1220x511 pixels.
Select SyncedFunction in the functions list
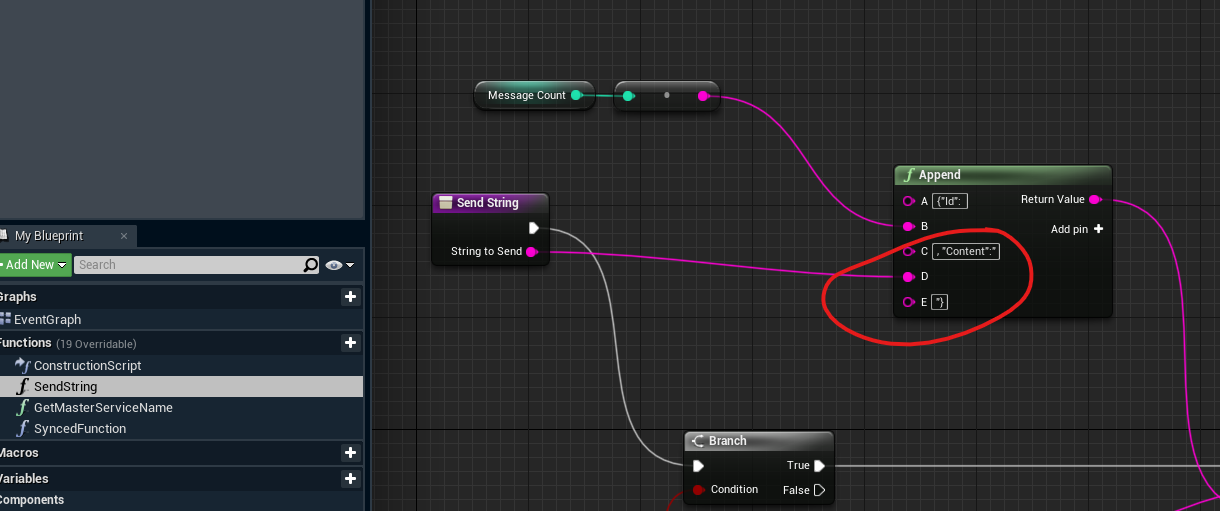pos(80,429)
